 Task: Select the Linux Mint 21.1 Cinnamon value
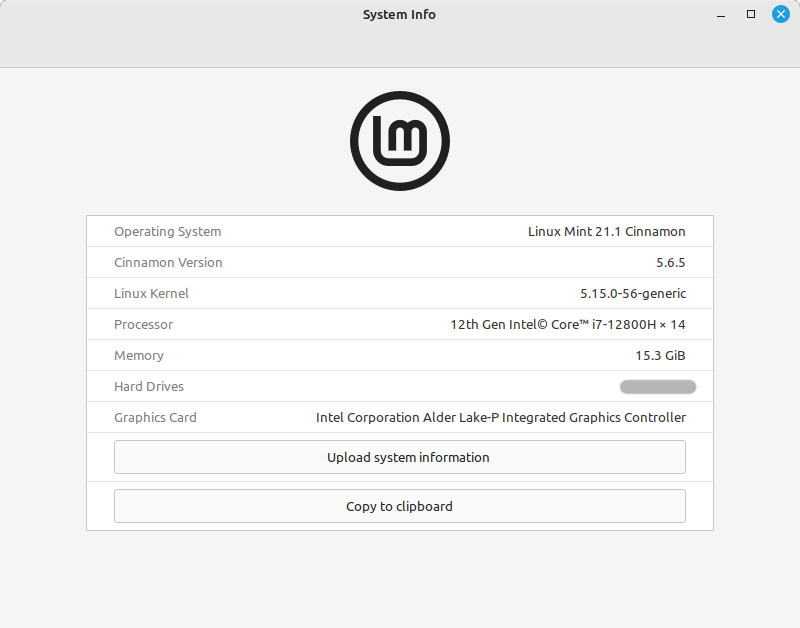tap(607, 232)
